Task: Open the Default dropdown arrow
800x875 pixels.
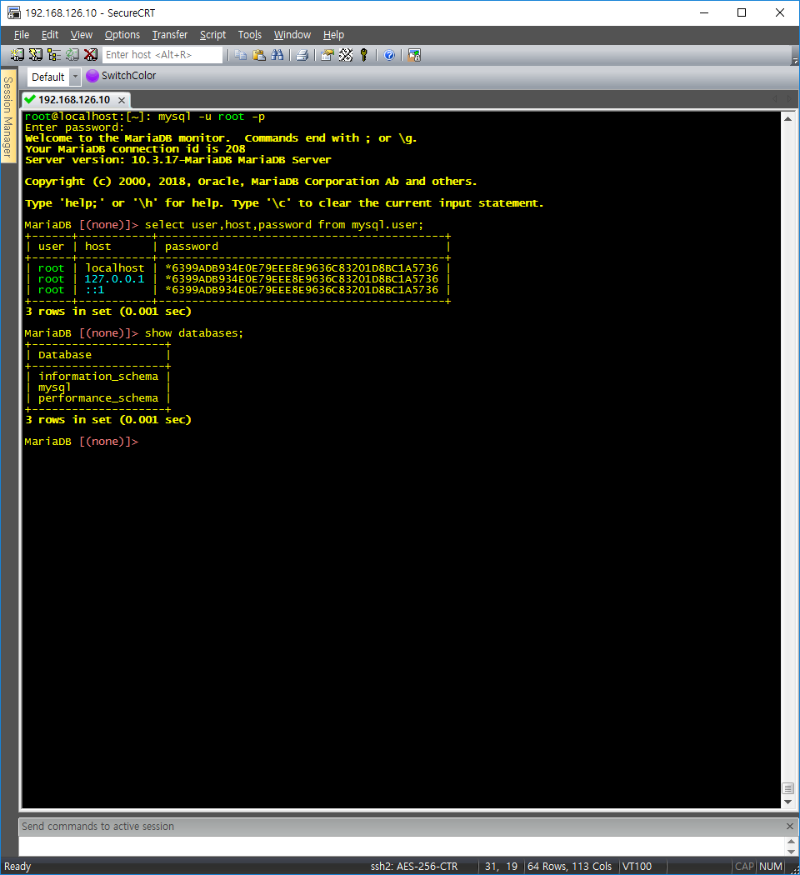Action: coord(75,77)
